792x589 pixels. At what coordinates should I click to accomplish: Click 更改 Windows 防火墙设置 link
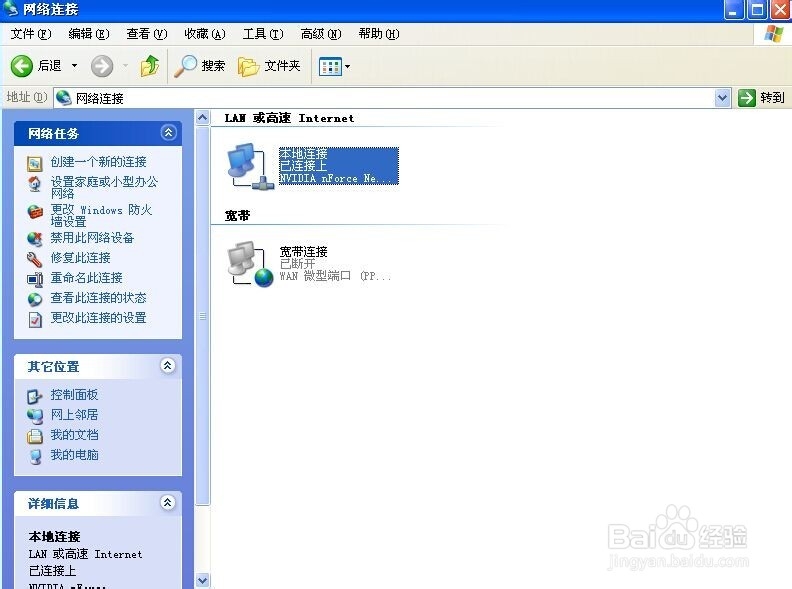pos(101,216)
